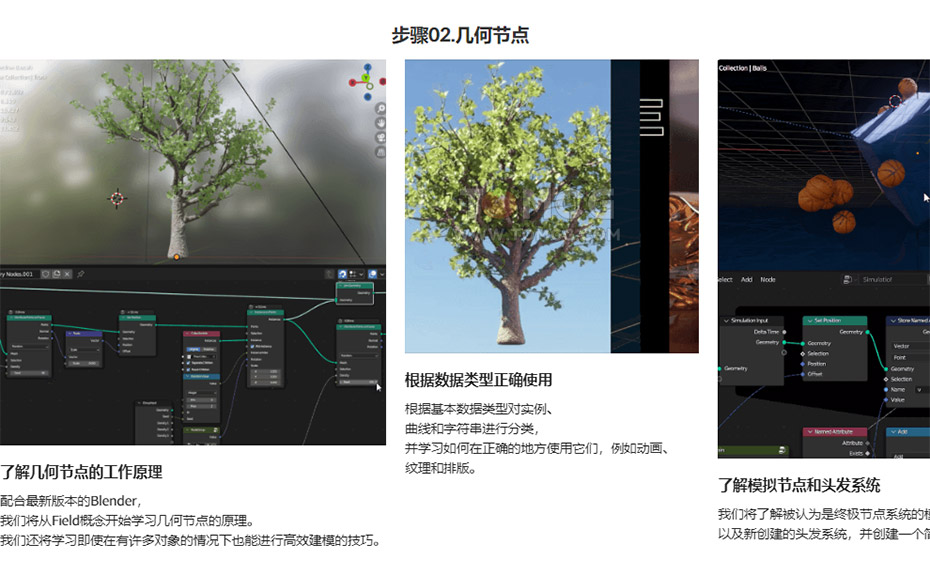Open the Point domain dropdown
Image resolution: width=930 pixels, height=573 pixels.
click(910, 358)
